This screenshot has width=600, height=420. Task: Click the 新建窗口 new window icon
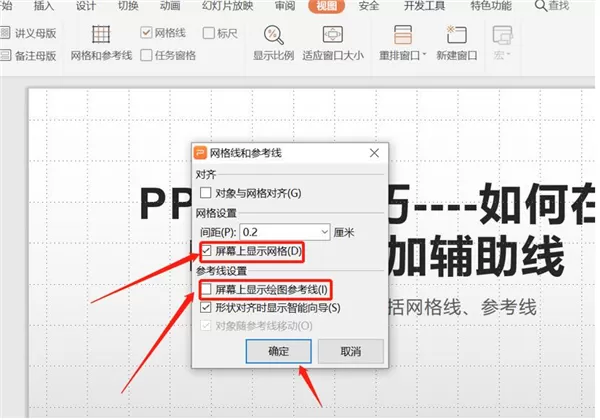click(x=457, y=34)
